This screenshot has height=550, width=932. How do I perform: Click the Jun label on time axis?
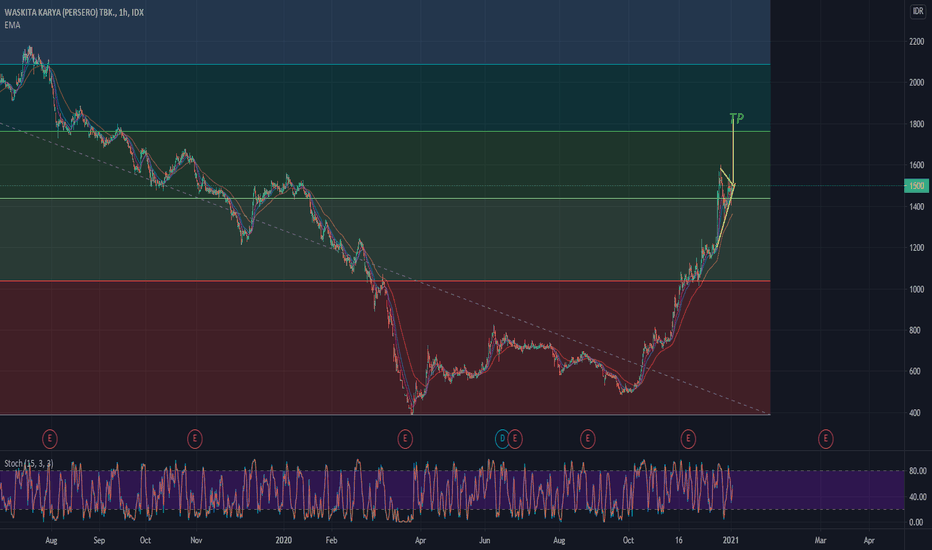484,540
